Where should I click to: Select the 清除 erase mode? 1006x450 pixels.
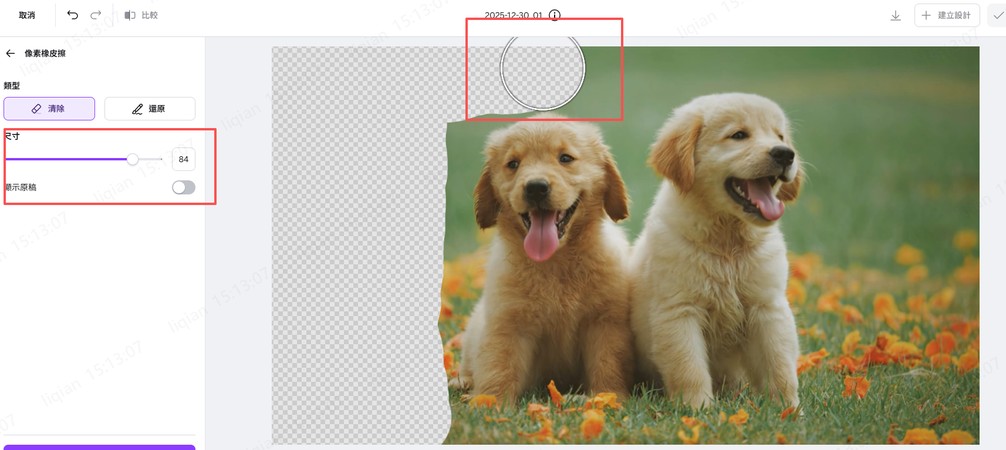click(49, 108)
